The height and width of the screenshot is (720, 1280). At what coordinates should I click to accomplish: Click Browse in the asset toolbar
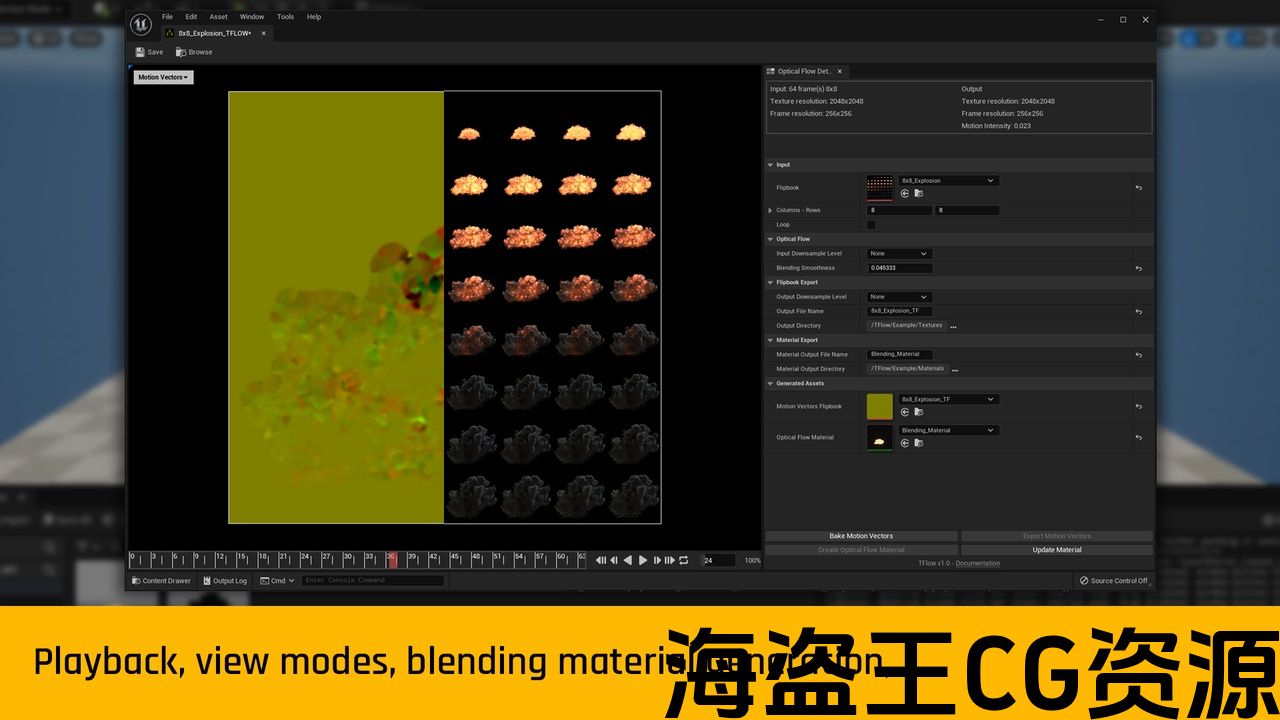pos(194,52)
